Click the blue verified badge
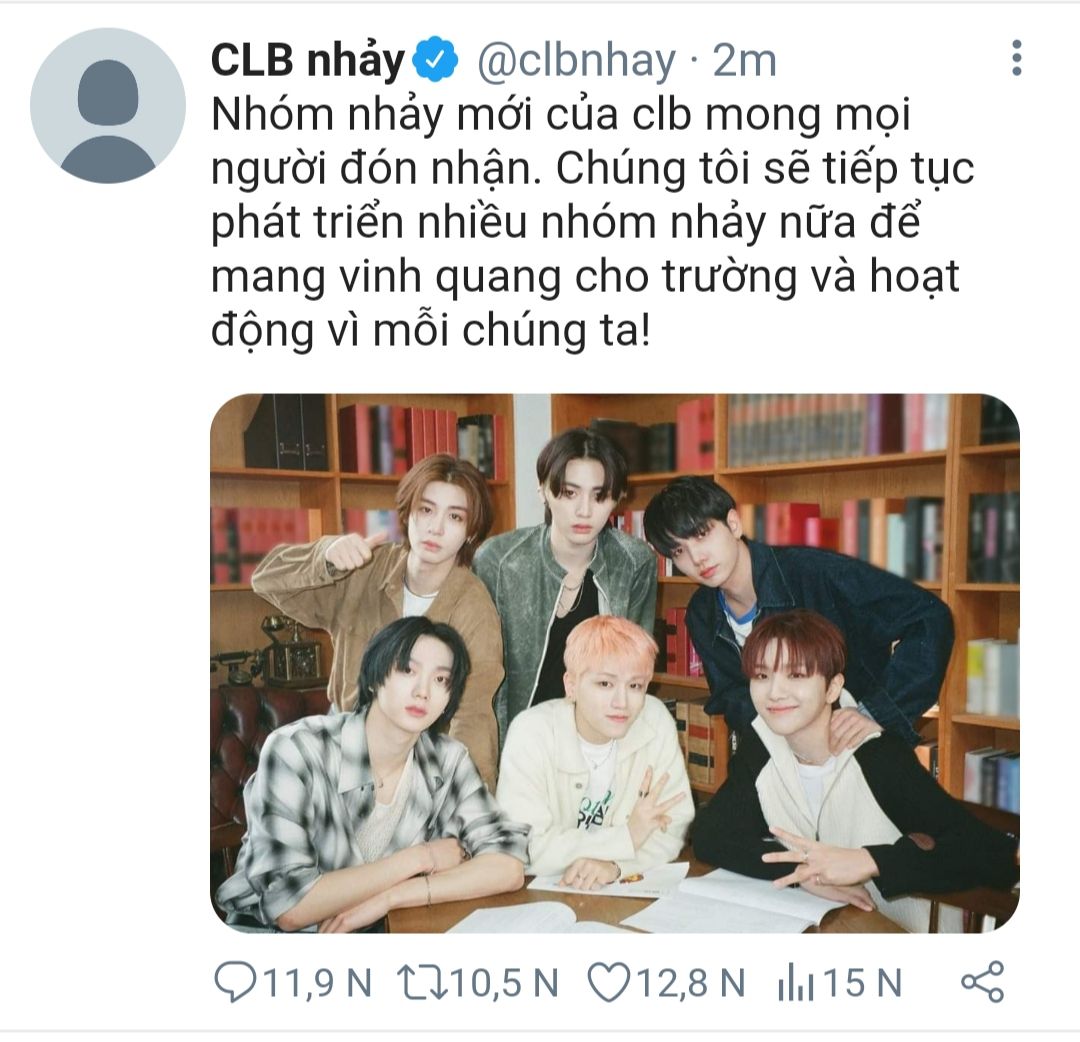Viewport: 1080px width, 1042px height. pyautogui.click(x=435, y=61)
